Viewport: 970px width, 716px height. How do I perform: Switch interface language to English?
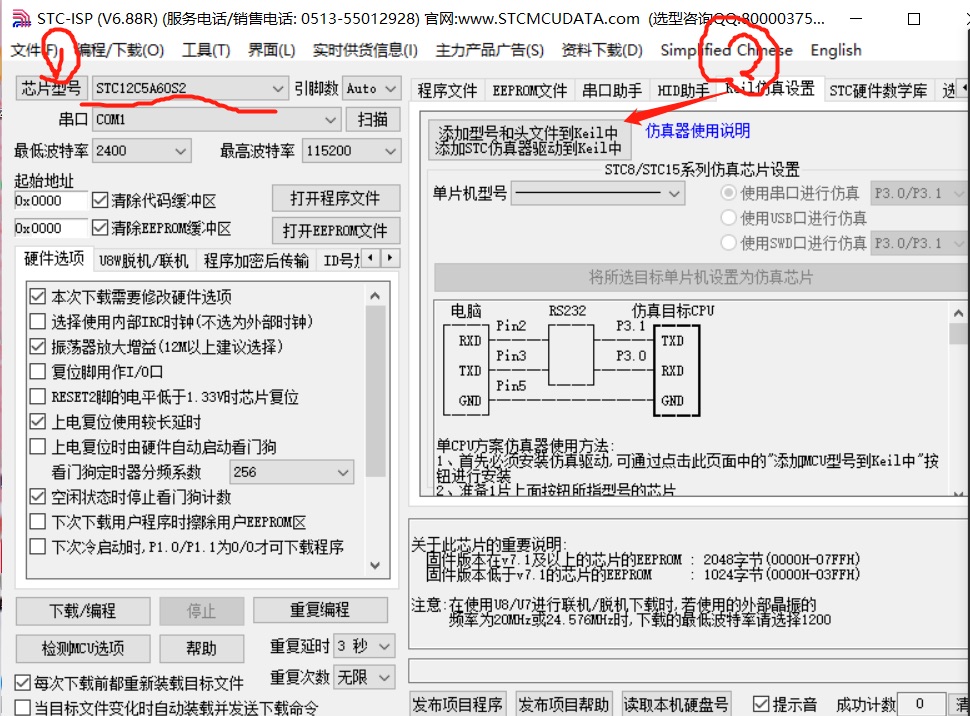coord(835,49)
